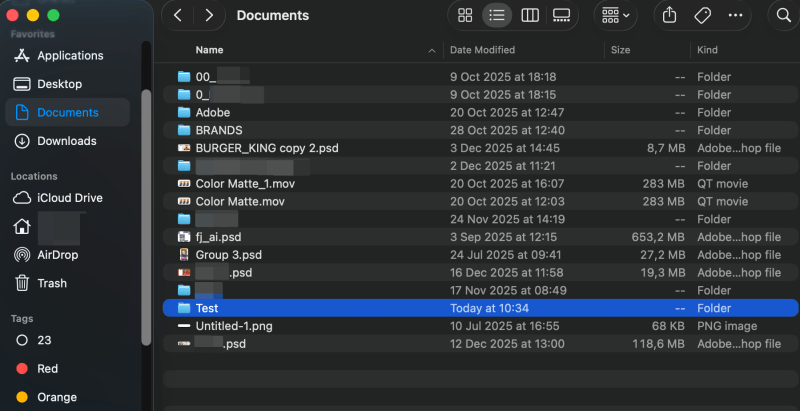Screen dimensions: 800x411
Task: Select the 118,6 MB psd file row
Action: 481,344
